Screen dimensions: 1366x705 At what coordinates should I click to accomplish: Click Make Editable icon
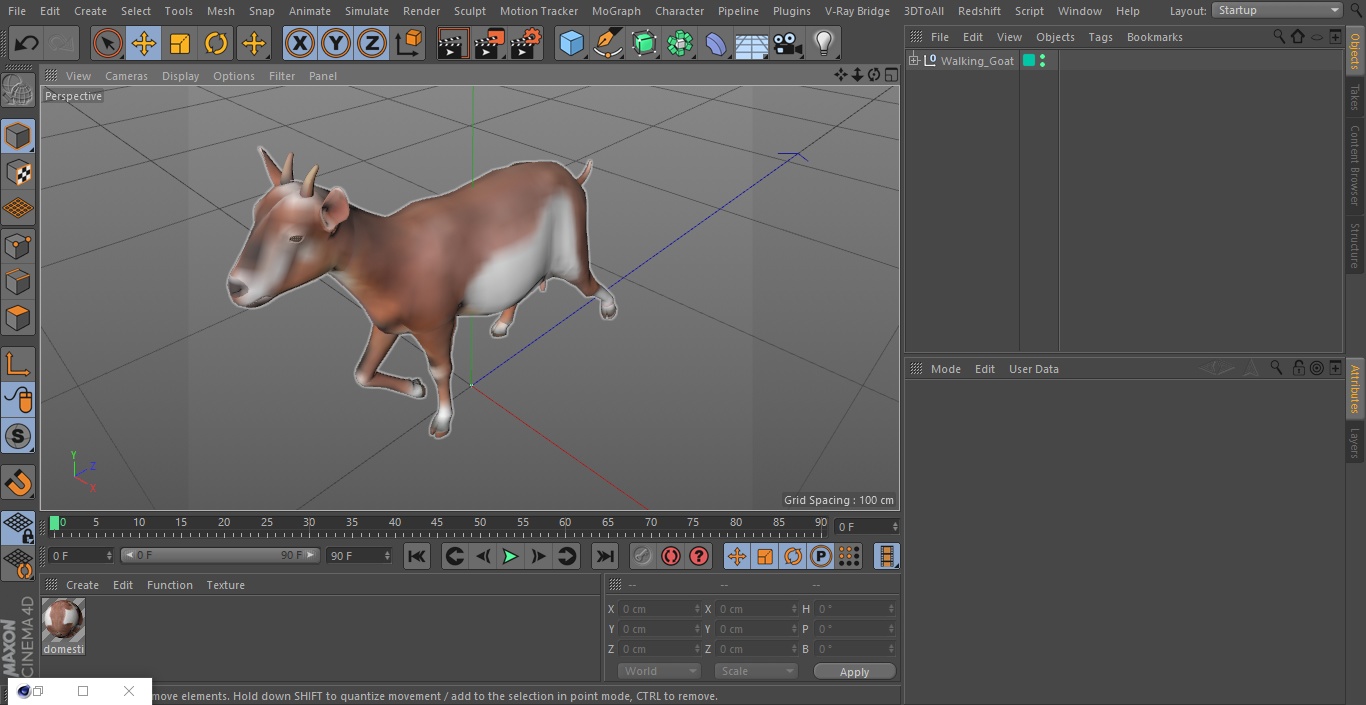(18, 91)
